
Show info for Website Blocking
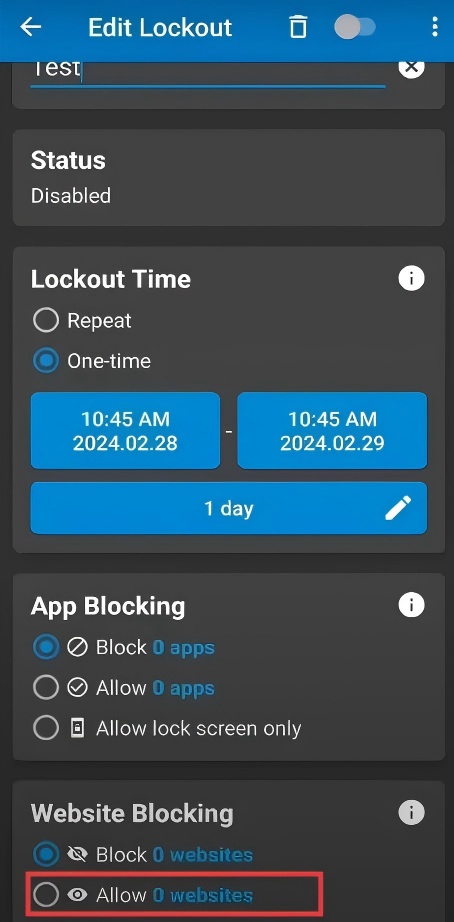click(x=411, y=813)
